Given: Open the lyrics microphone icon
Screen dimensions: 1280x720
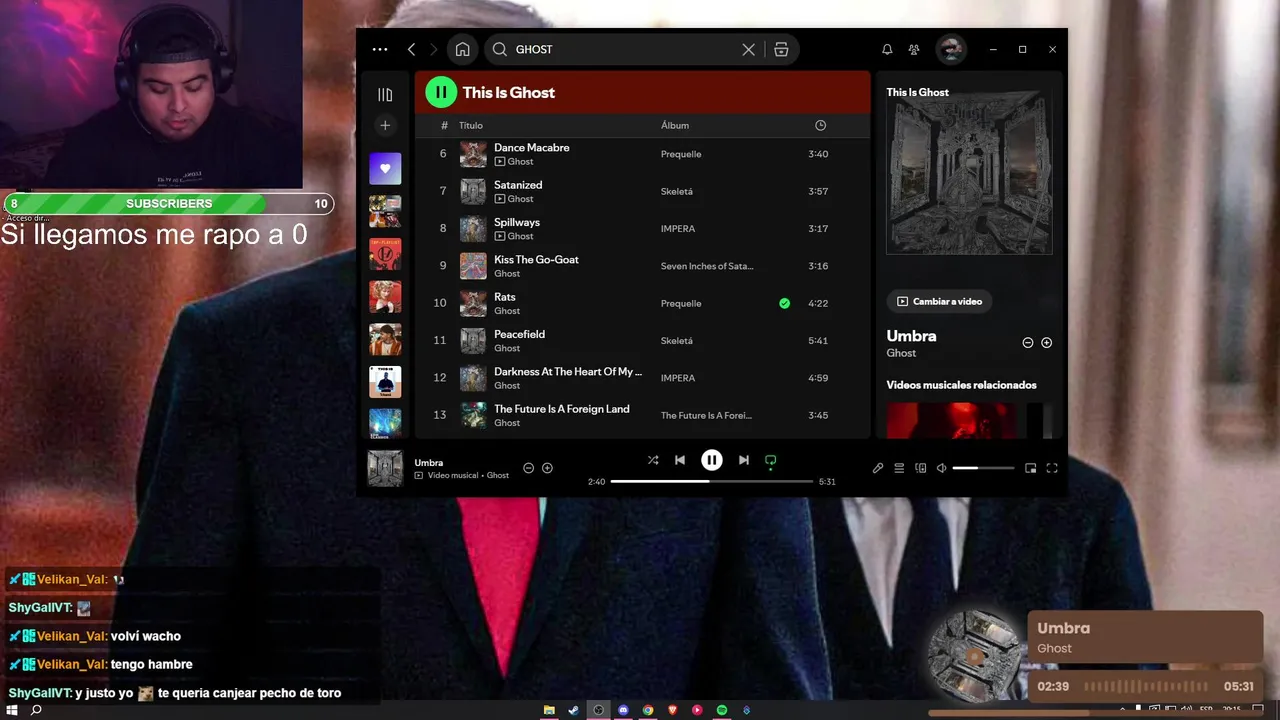Looking at the screenshot, I should point(878,468).
